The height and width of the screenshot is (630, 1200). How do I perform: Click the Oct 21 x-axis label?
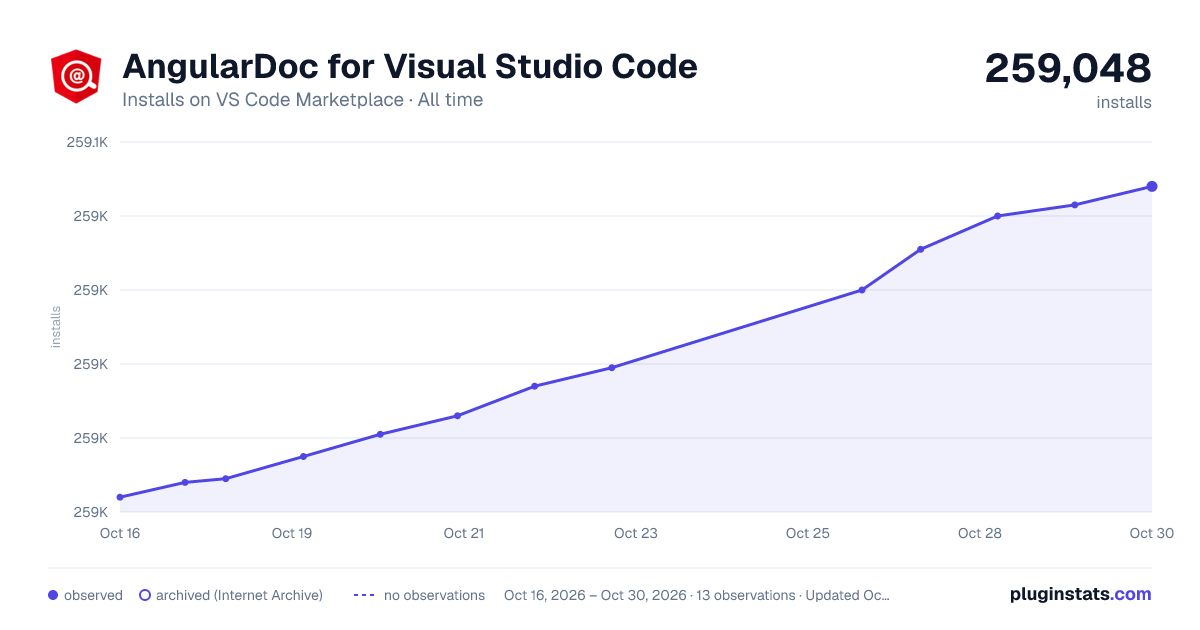464,533
